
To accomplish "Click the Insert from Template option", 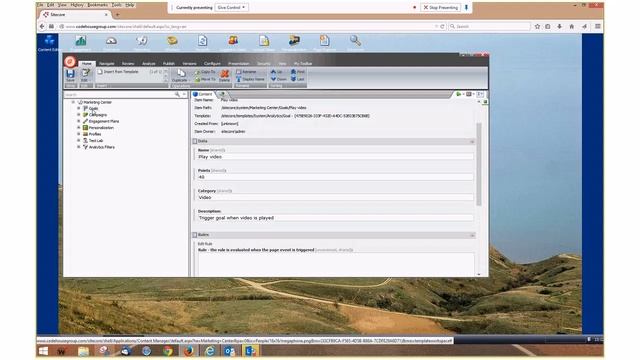I will coord(118,72).
